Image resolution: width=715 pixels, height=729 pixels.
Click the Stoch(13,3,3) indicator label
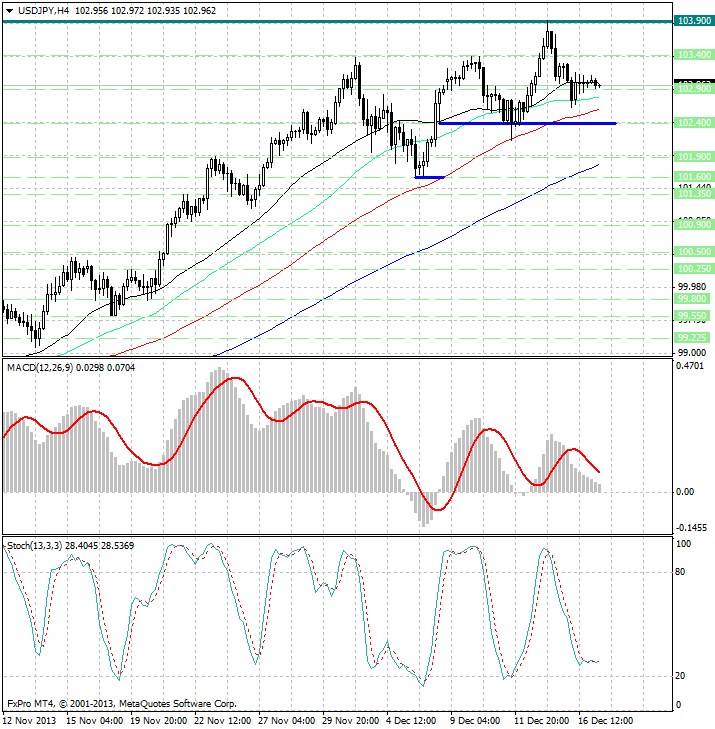click(x=34, y=545)
